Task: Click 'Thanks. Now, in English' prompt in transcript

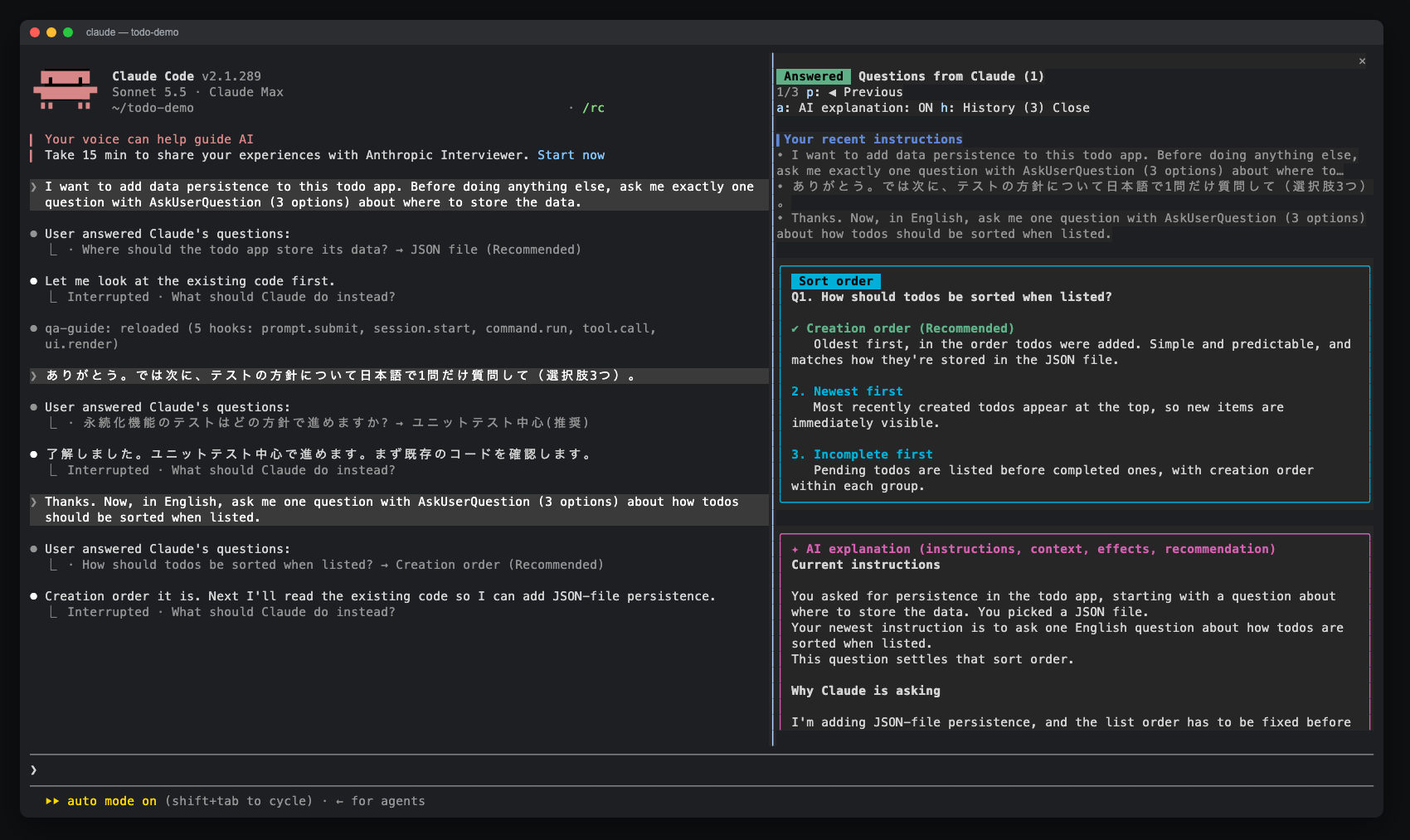Action: pos(399,510)
